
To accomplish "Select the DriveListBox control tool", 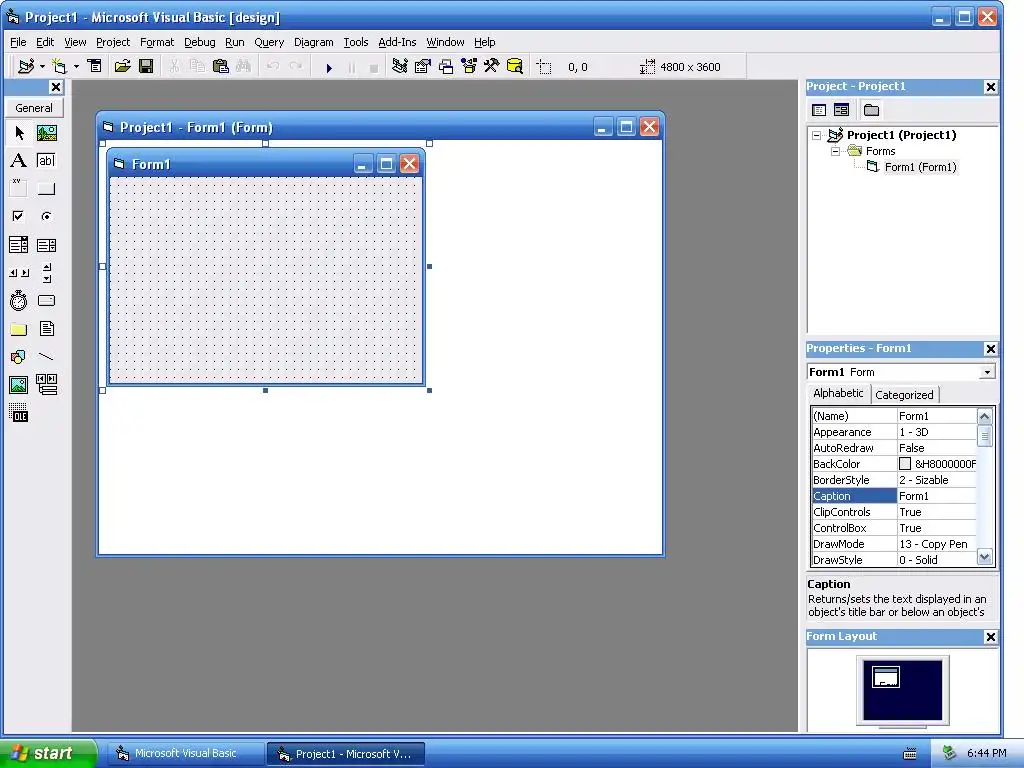I will (46, 301).
